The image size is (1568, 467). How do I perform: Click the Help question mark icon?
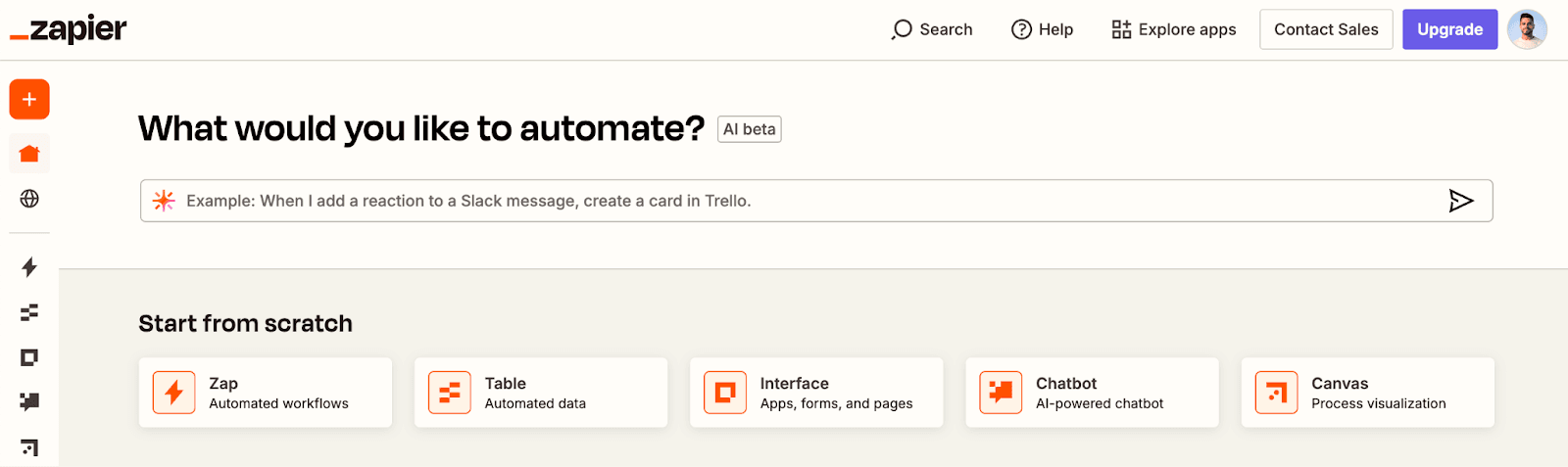(x=1021, y=29)
